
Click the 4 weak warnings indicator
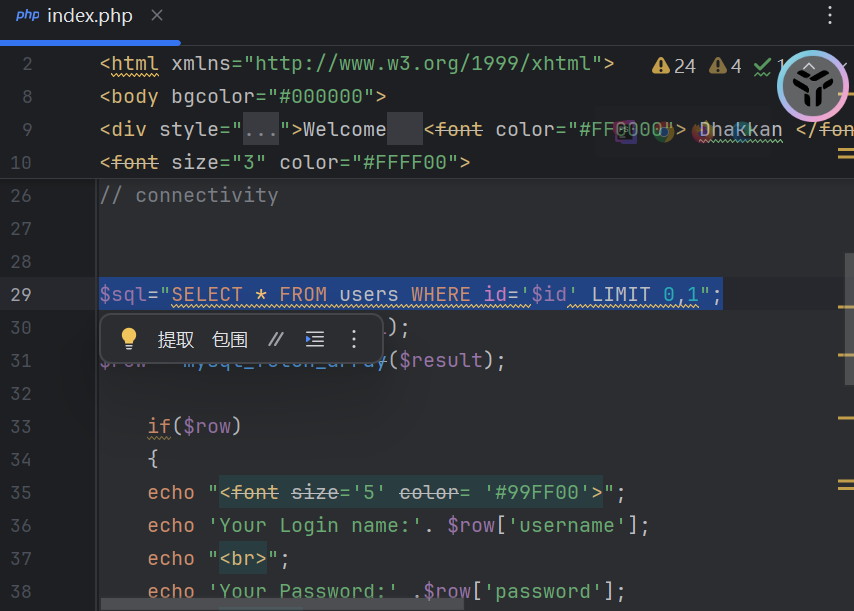(725, 66)
